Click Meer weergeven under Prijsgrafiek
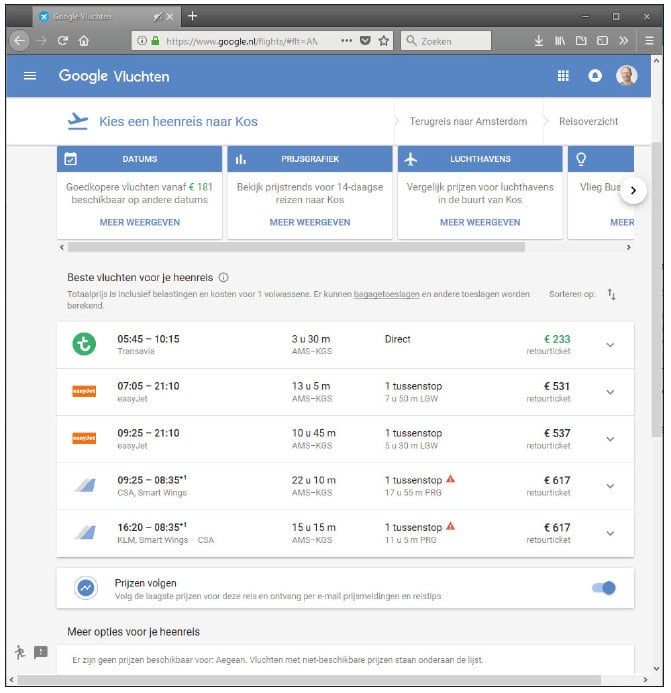This screenshot has width=671, height=693. coord(310,222)
